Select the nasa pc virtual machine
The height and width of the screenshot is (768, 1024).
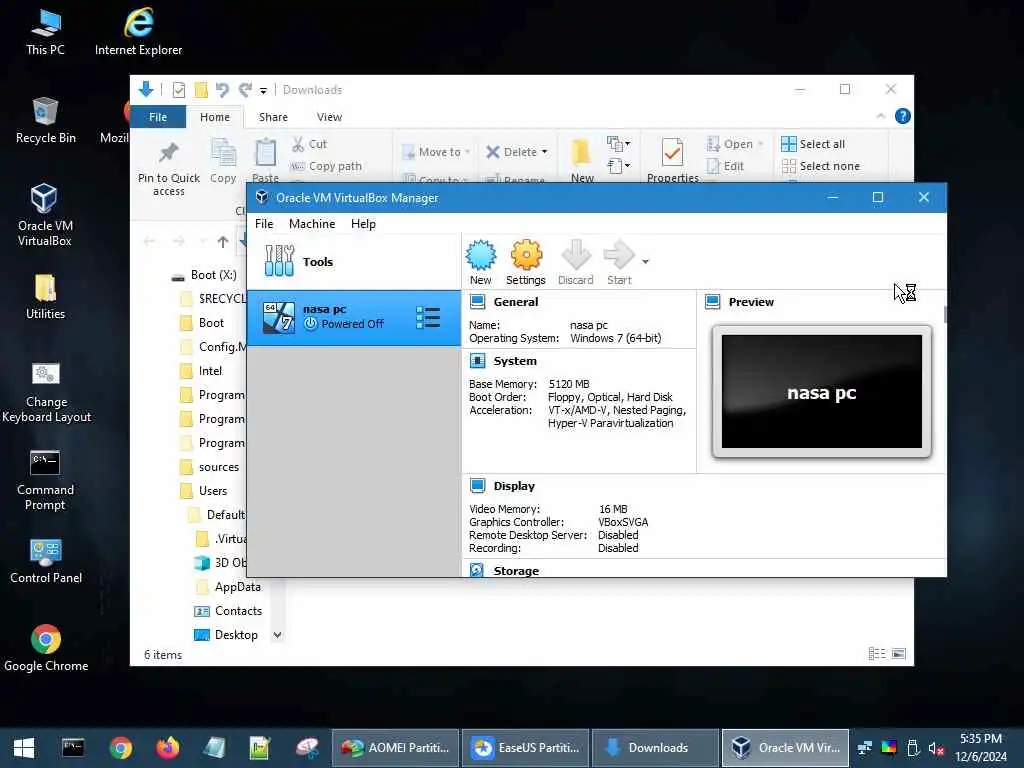point(353,317)
